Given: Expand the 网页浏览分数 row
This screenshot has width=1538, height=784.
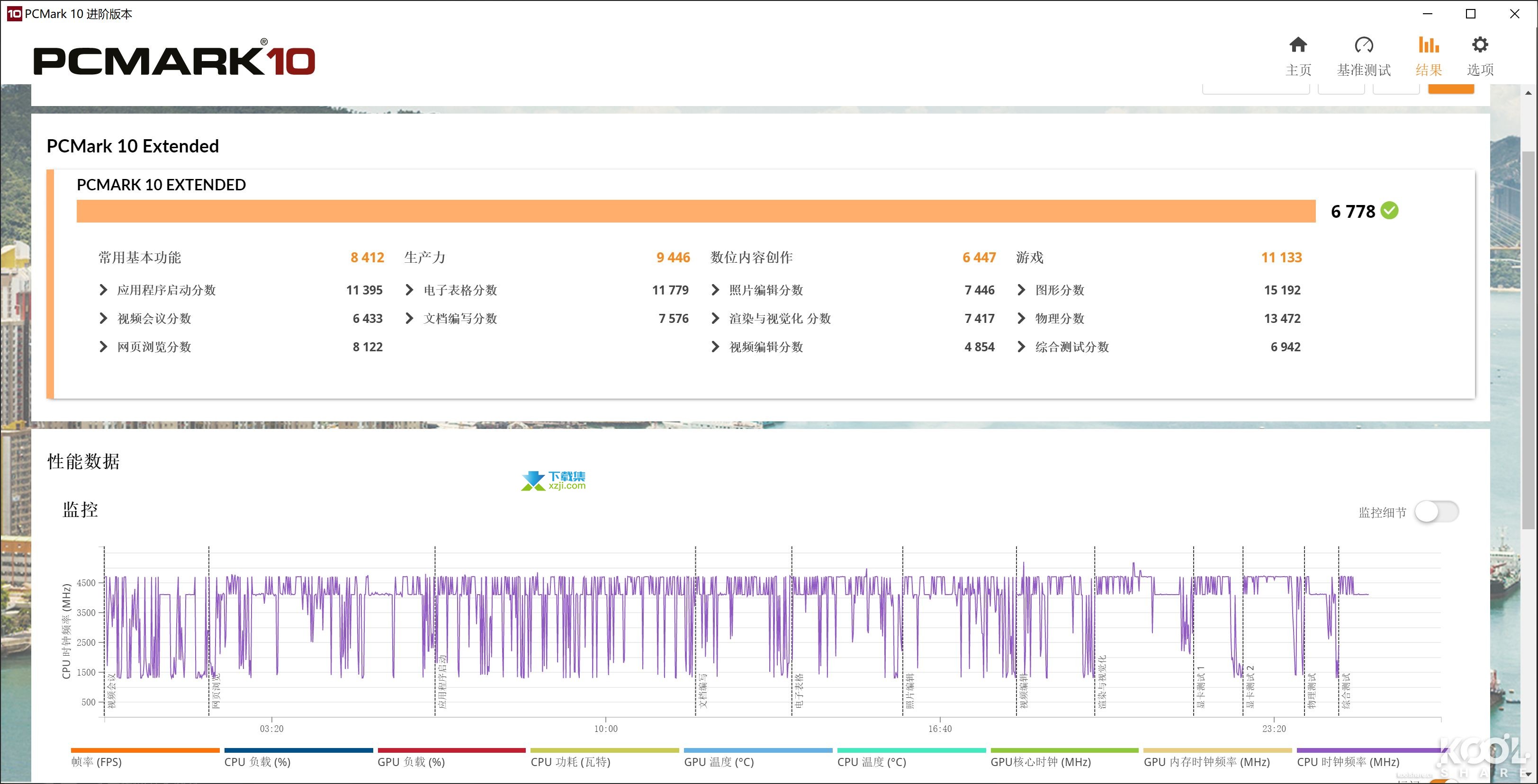Looking at the screenshot, I should (x=103, y=347).
